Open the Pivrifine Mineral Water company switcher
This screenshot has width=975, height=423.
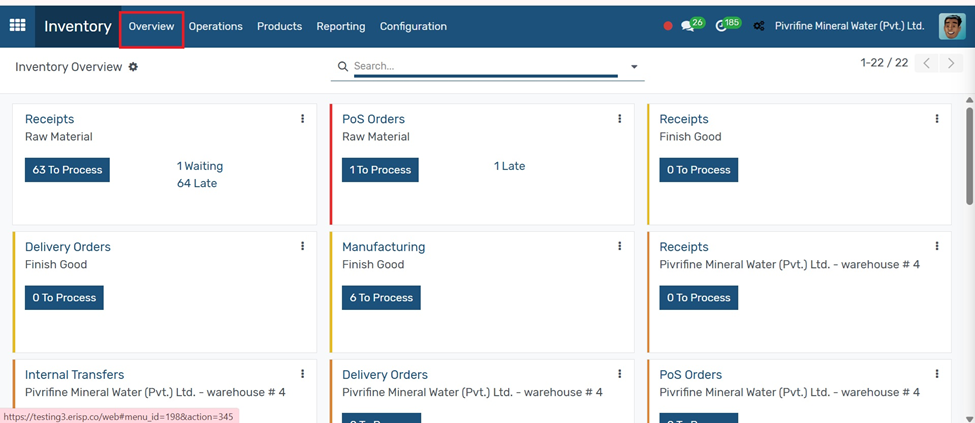pos(849,26)
